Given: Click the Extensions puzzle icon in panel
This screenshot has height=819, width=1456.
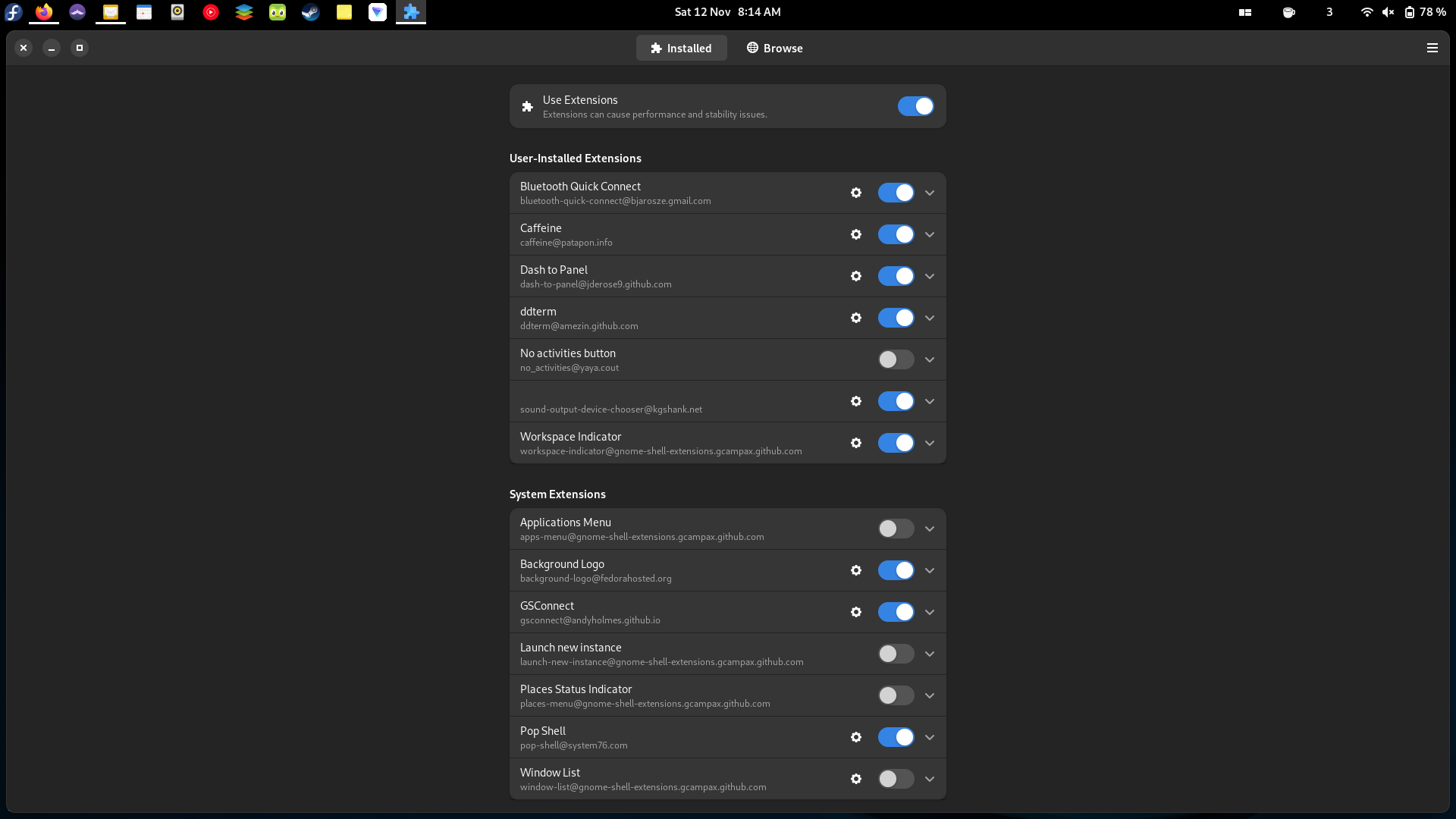Looking at the screenshot, I should pos(411,12).
